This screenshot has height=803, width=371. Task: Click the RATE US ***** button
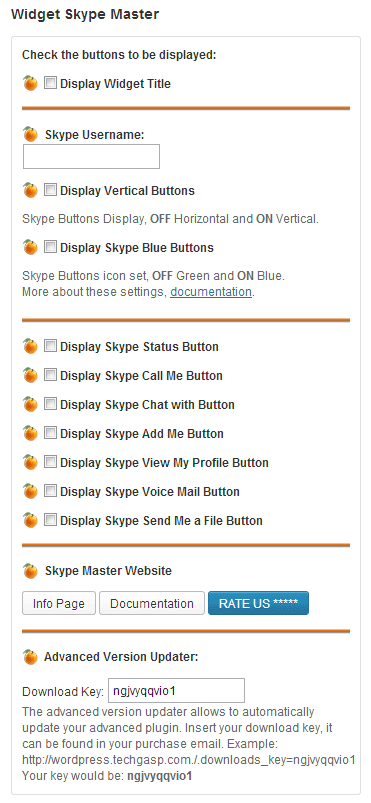tap(258, 603)
